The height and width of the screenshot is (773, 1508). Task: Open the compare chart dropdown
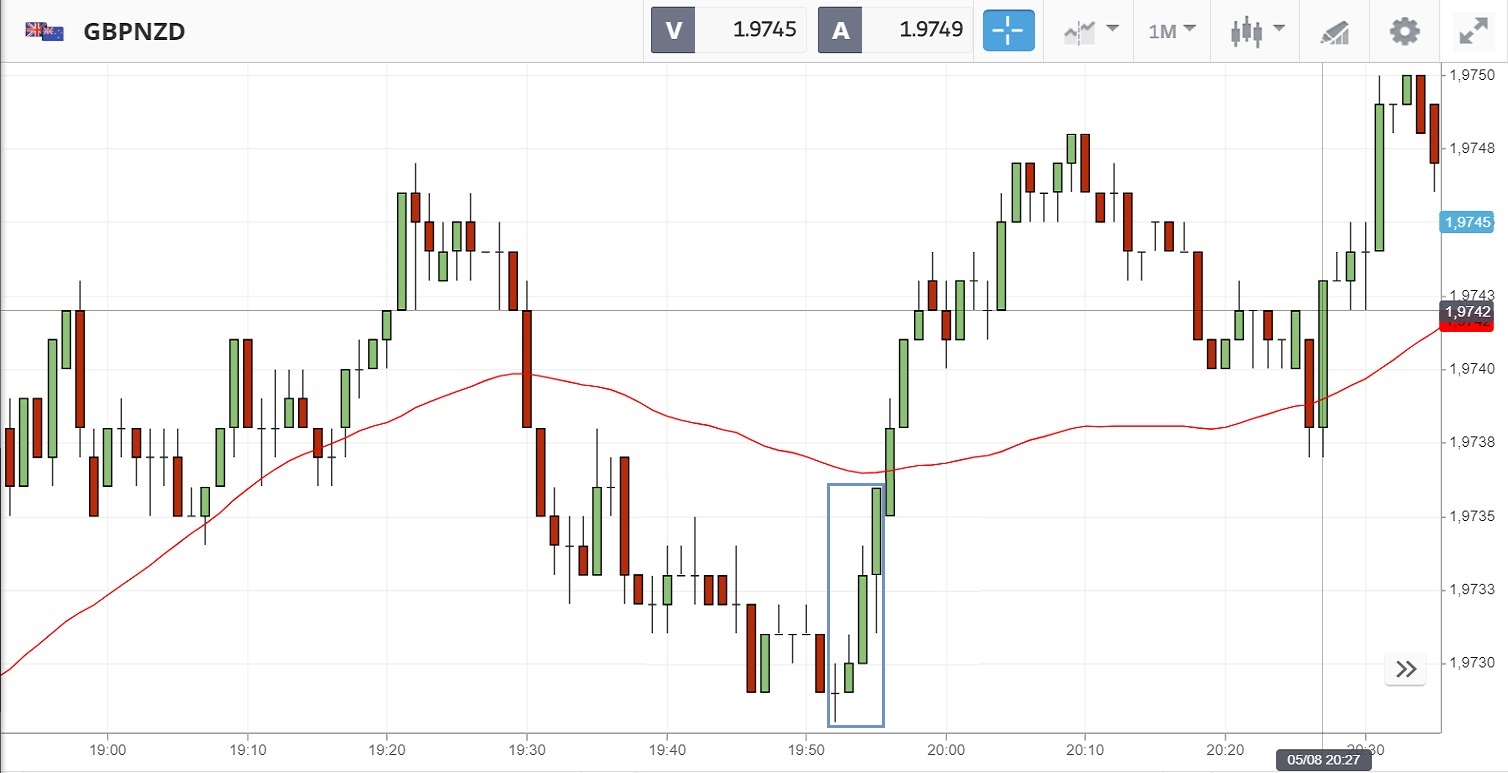(1090, 31)
